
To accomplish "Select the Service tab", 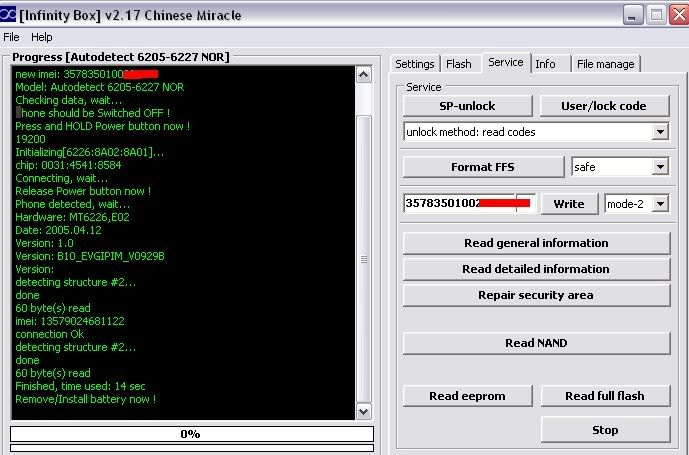I will 506,62.
